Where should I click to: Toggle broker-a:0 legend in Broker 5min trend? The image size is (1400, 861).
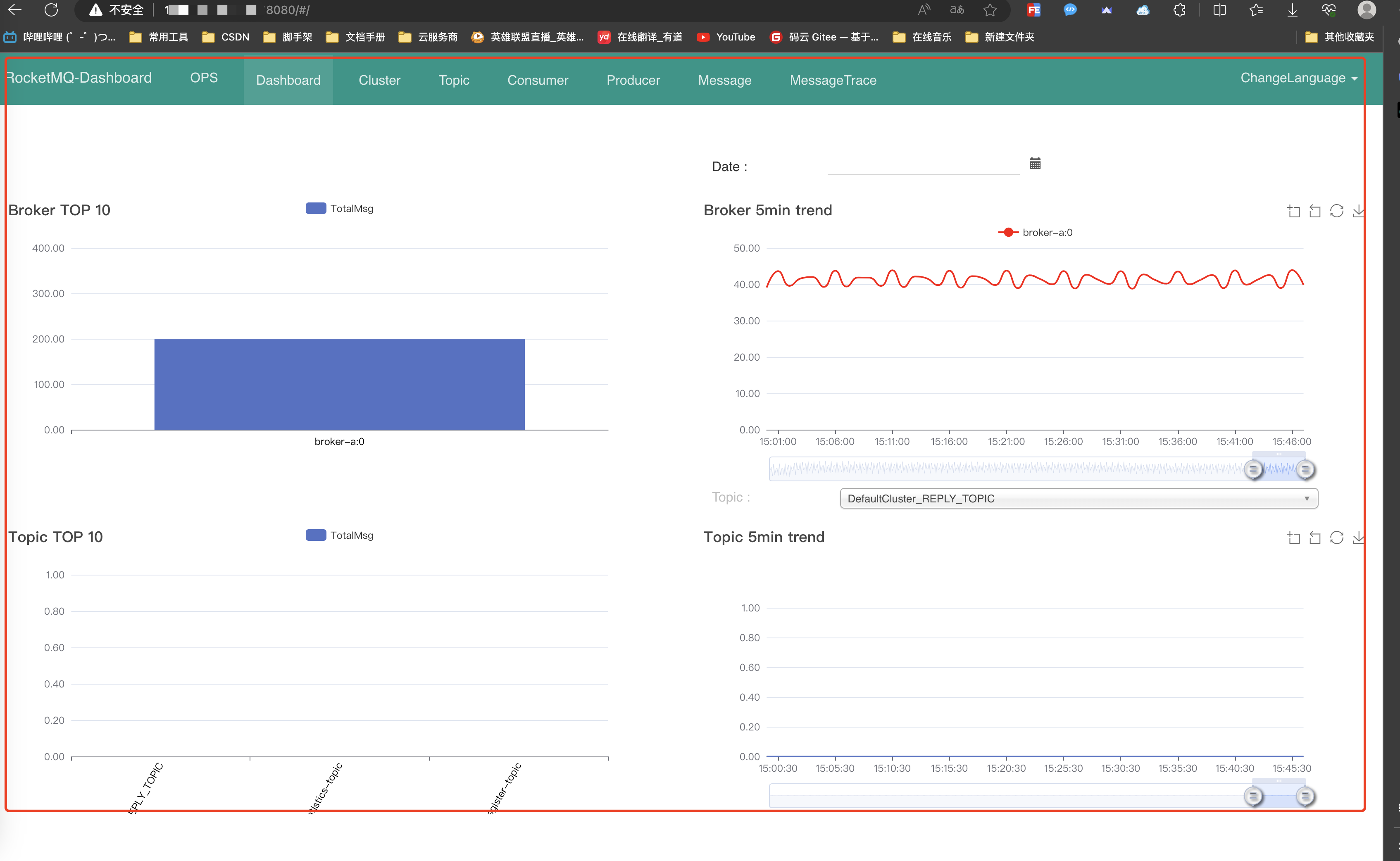tap(1035, 232)
